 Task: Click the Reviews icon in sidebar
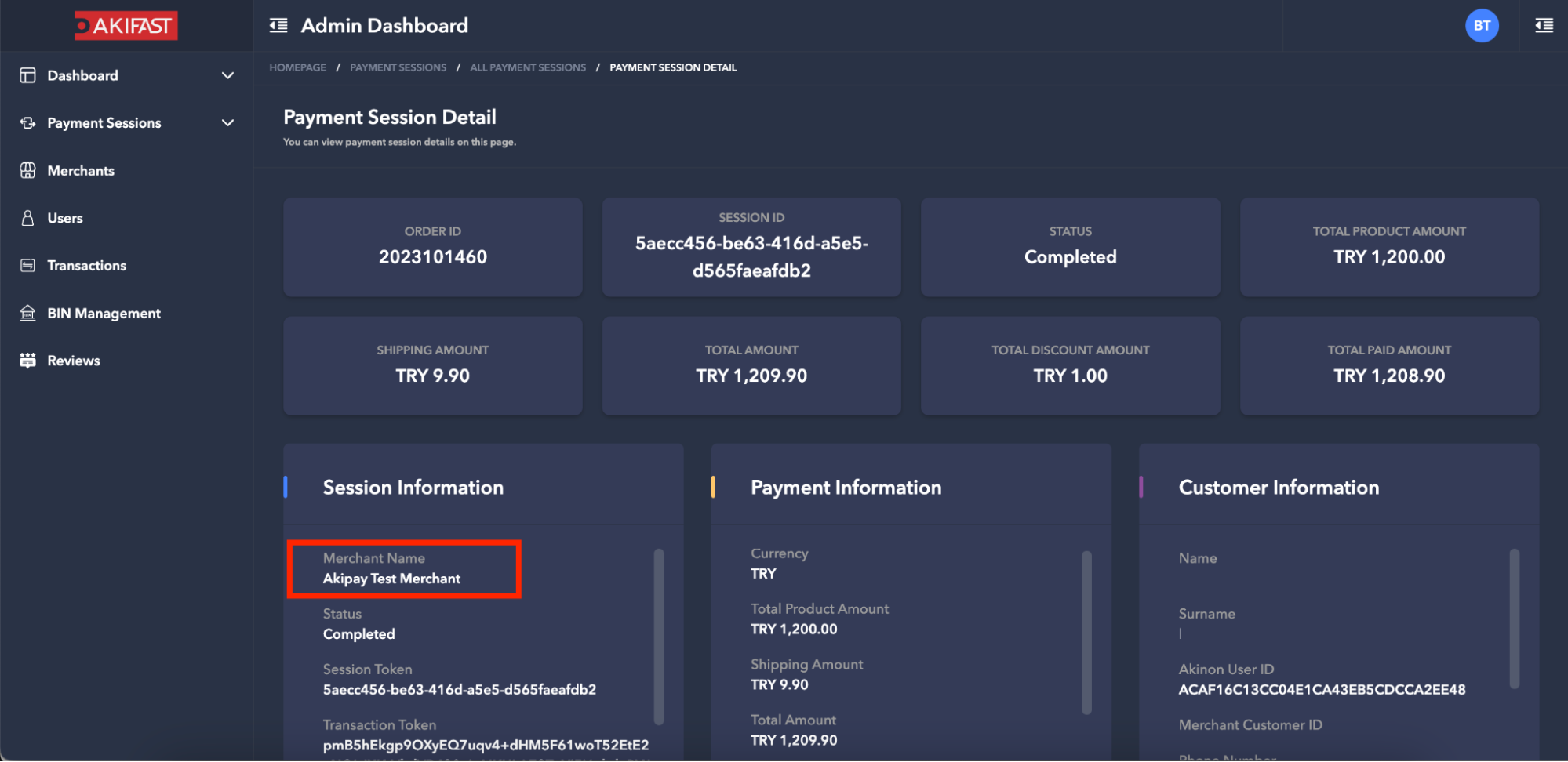(27, 361)
